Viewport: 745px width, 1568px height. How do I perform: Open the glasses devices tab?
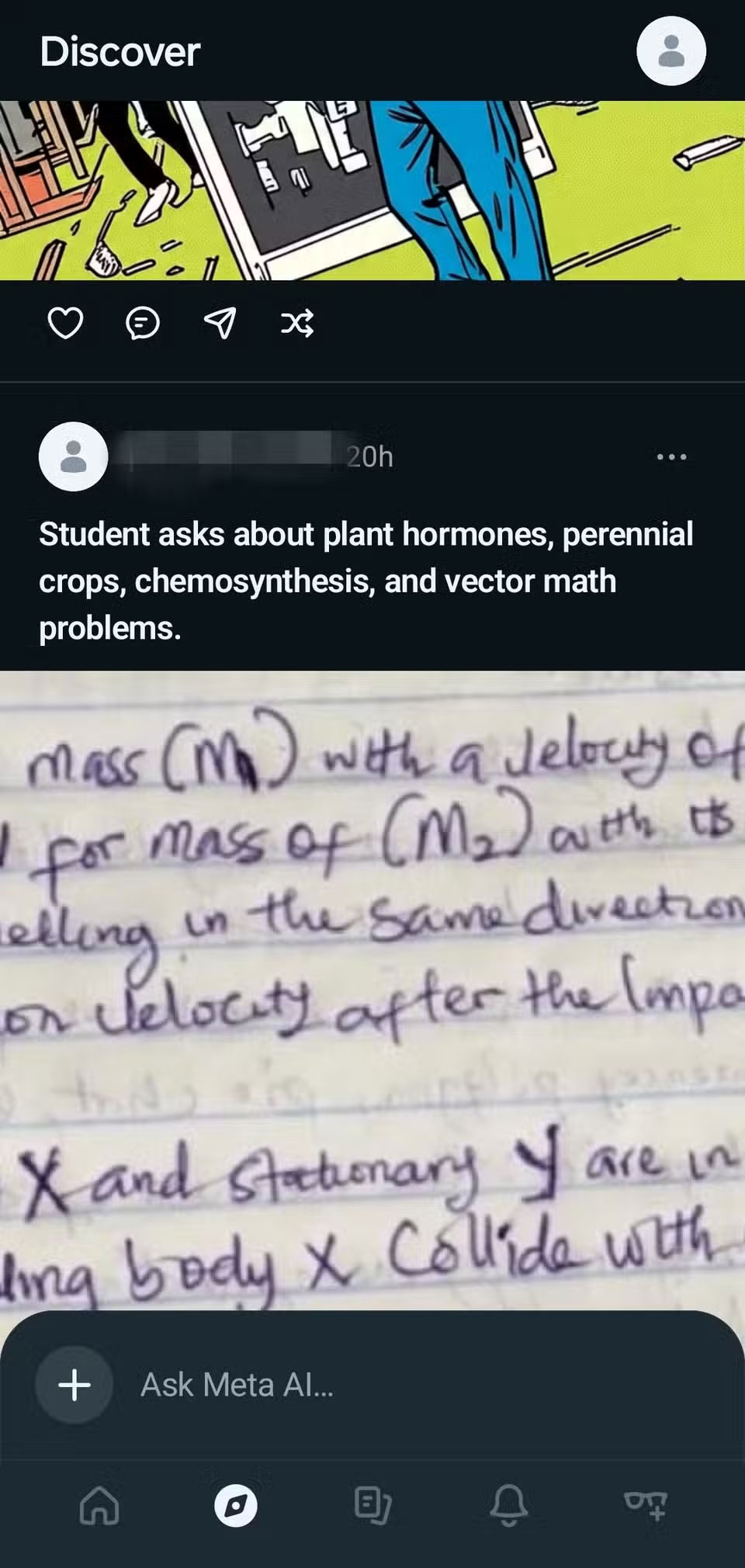pos(646,1504)
